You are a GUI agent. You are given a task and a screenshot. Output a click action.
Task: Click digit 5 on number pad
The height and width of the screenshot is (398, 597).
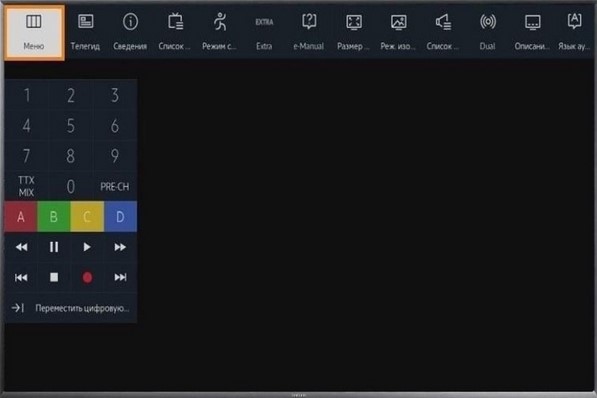70,126
